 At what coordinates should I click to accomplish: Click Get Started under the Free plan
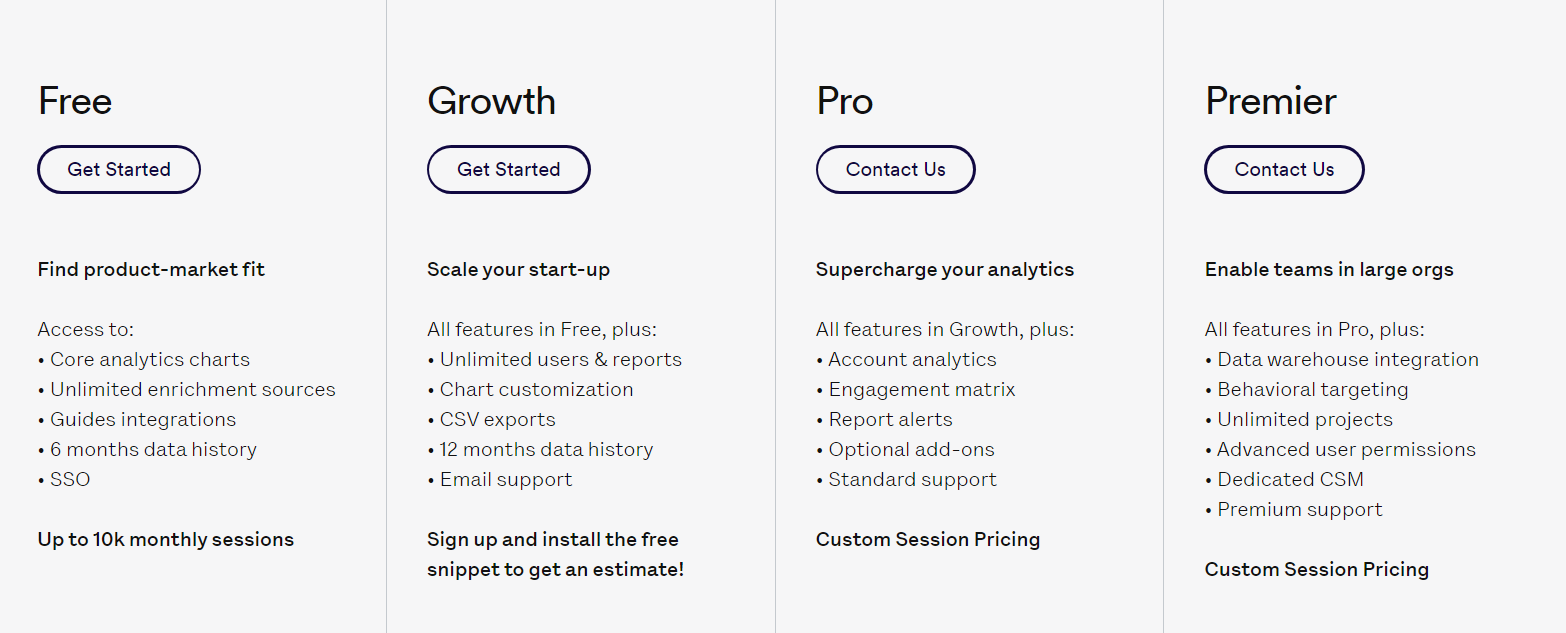click(x=119, y=170)
